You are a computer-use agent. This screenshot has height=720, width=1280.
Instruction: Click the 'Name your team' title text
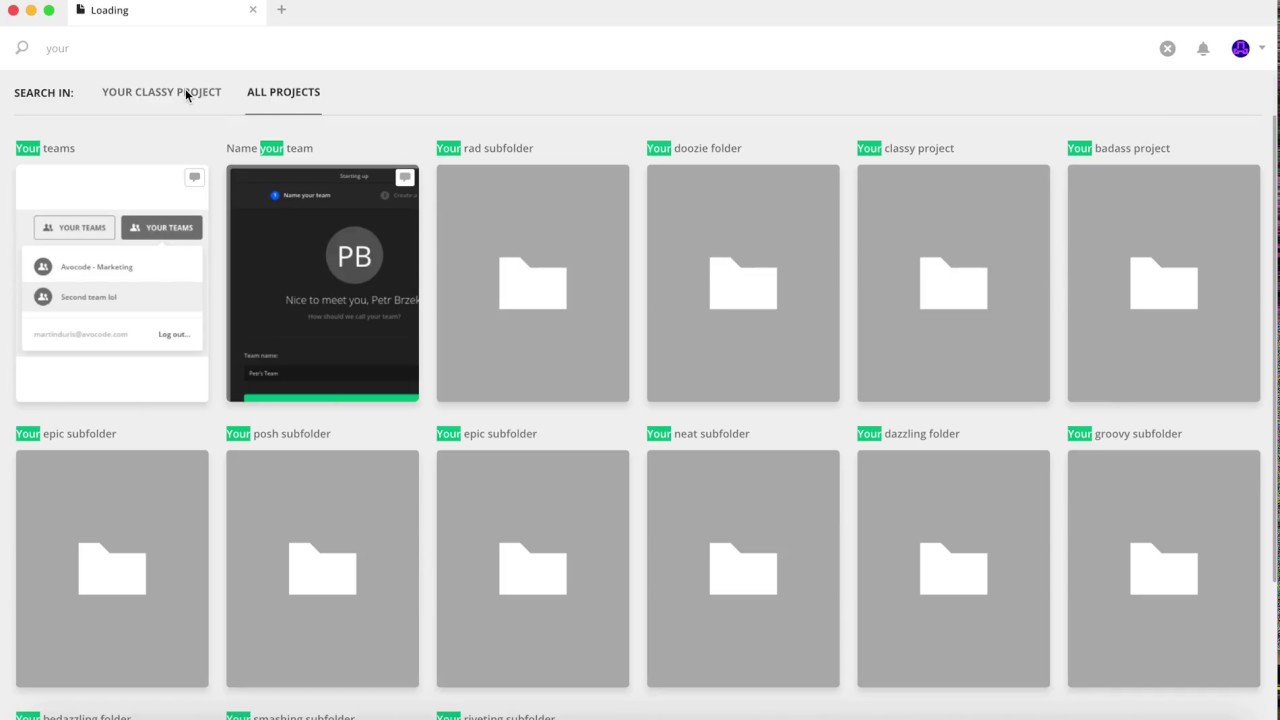(270, 148)
